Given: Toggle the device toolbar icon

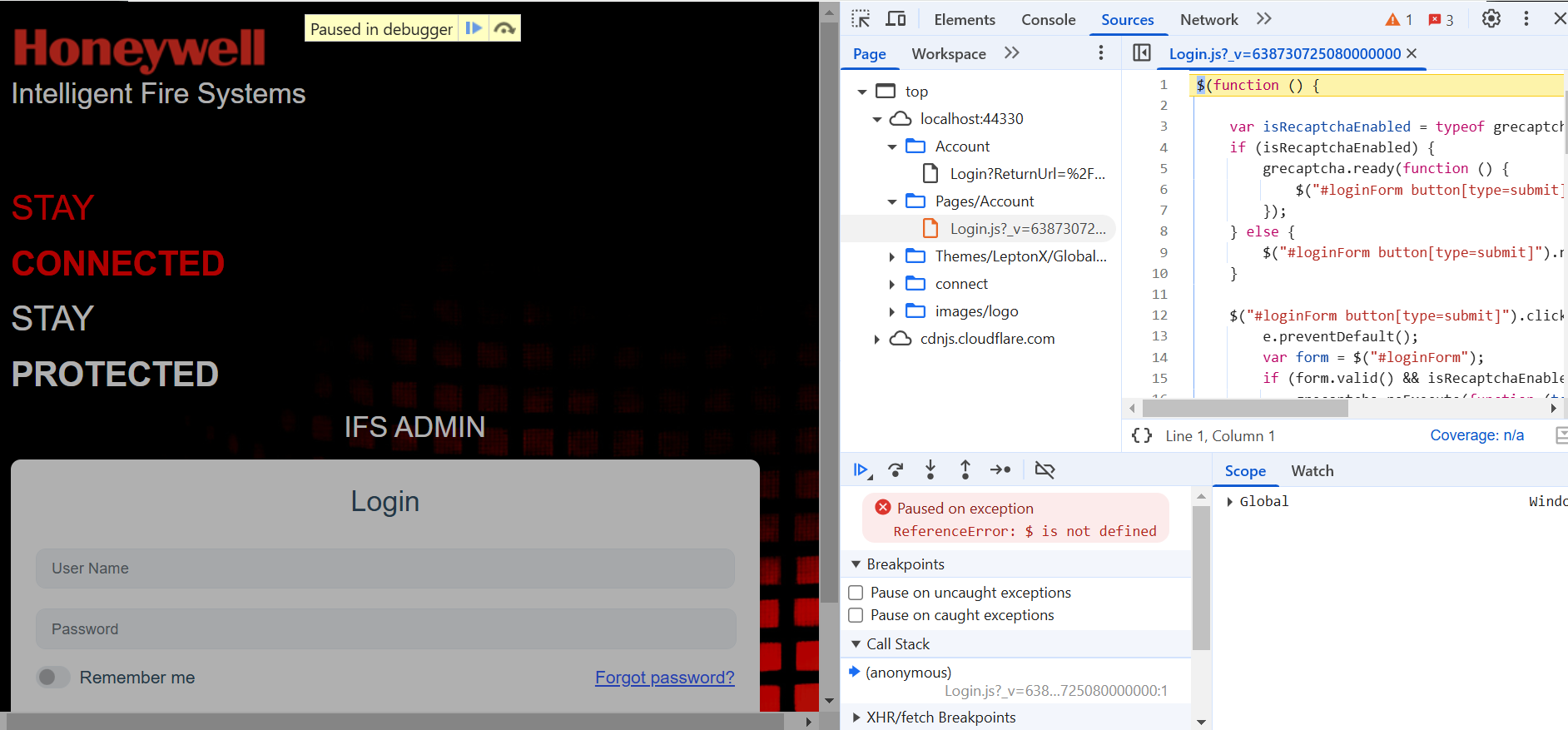Looking at the screenshot, I should [896, 19].
